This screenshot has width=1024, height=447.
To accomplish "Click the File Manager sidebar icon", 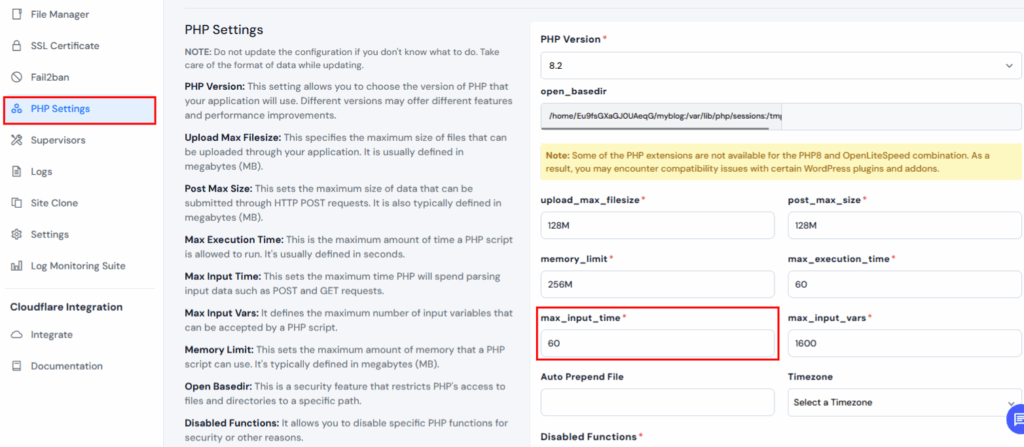I will (x=17, y=14).
